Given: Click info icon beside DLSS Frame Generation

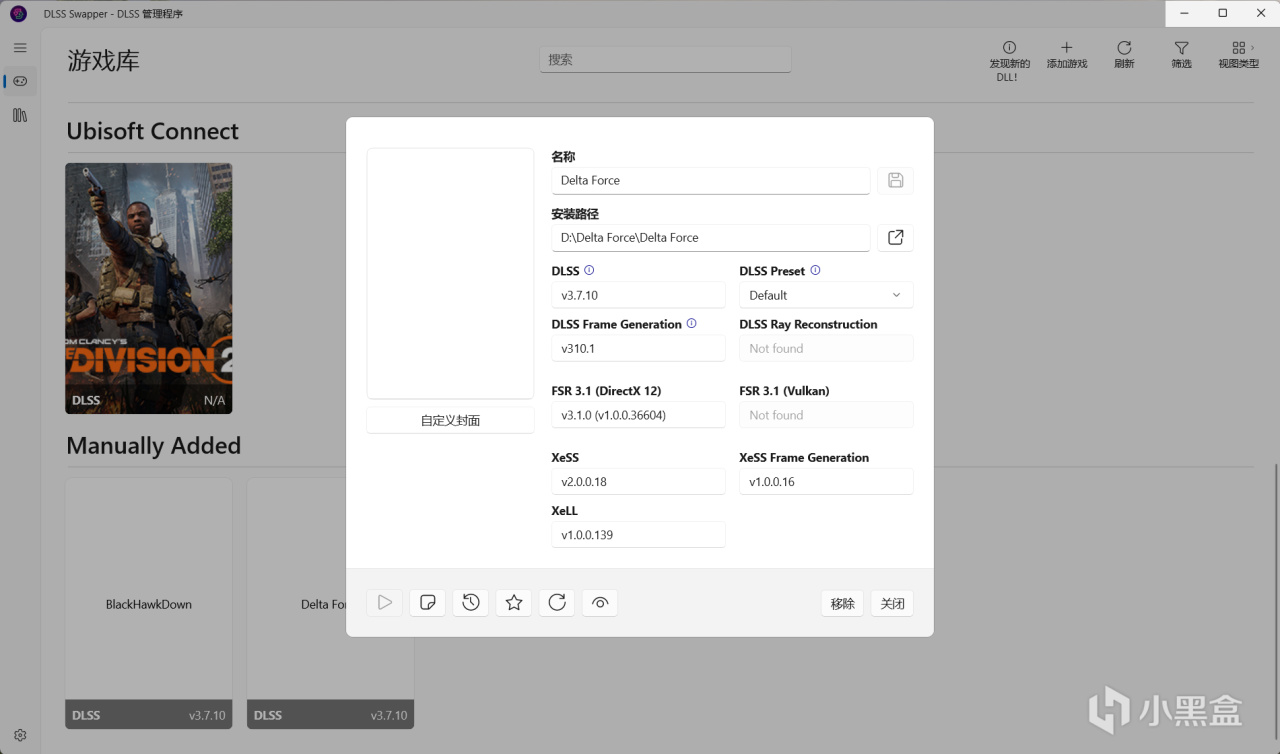Looking at the screenshot, I should pos(691,324).
